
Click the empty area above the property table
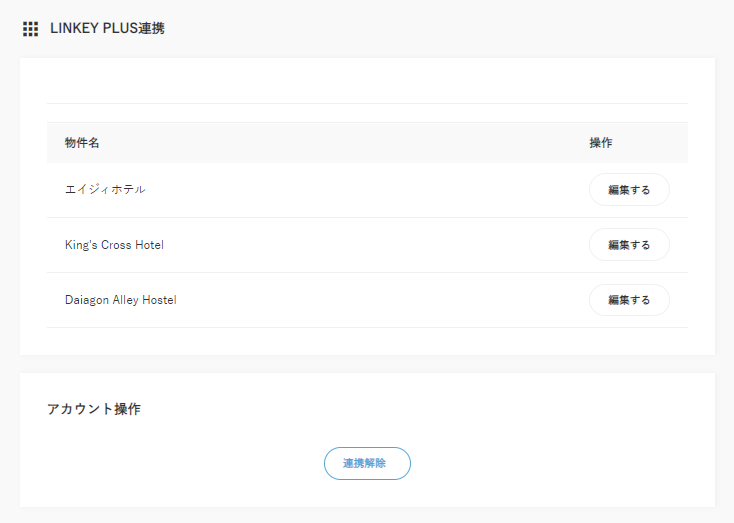pos(367,81)
